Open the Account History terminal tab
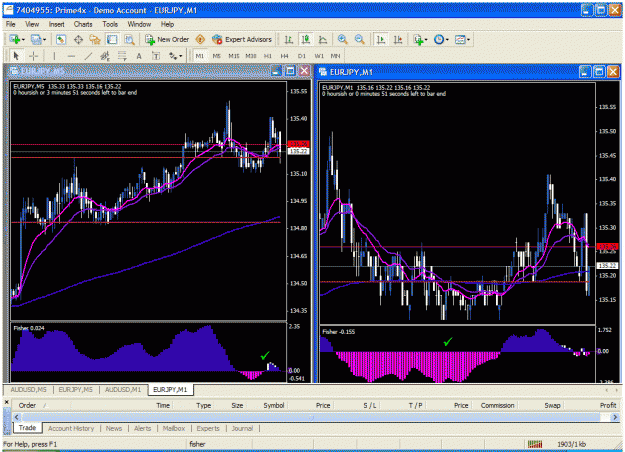The image size is (625, 452). (x=71, y=428)
